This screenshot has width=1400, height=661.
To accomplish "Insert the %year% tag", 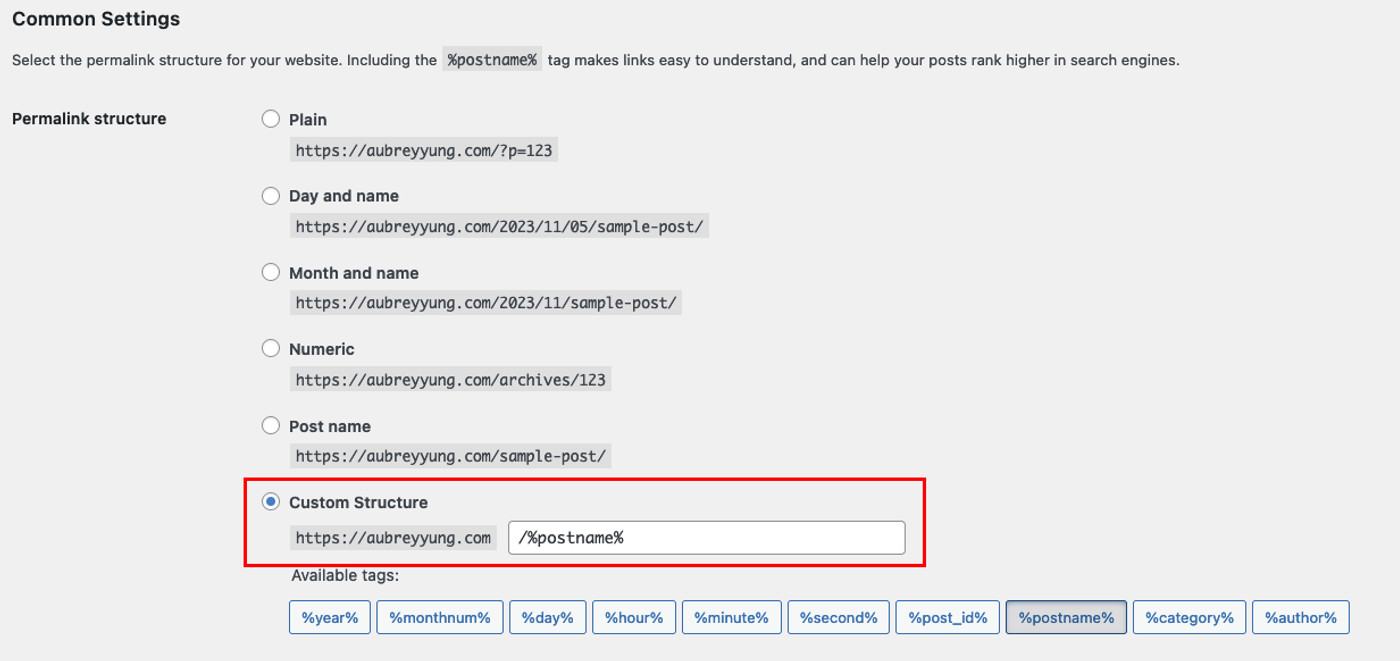I will (329, 617).
